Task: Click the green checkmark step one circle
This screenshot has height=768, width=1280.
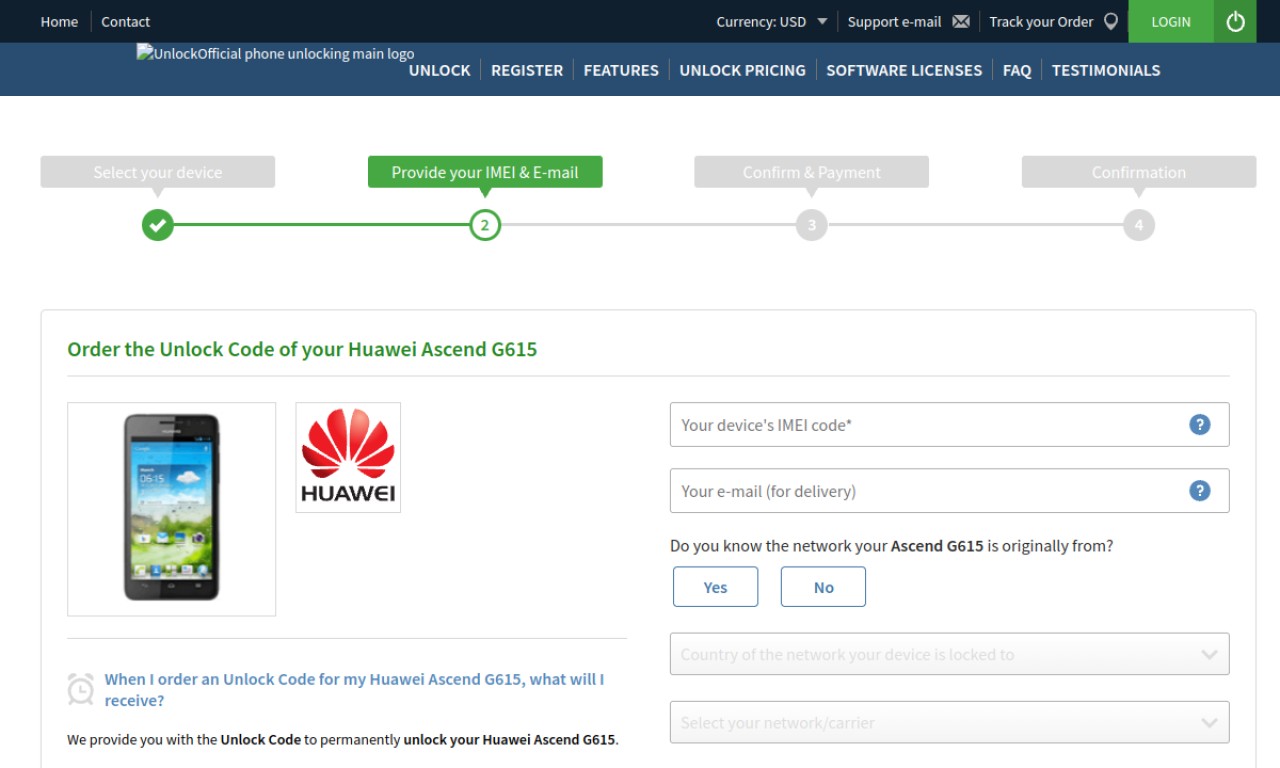Action: tap(157, 225)
